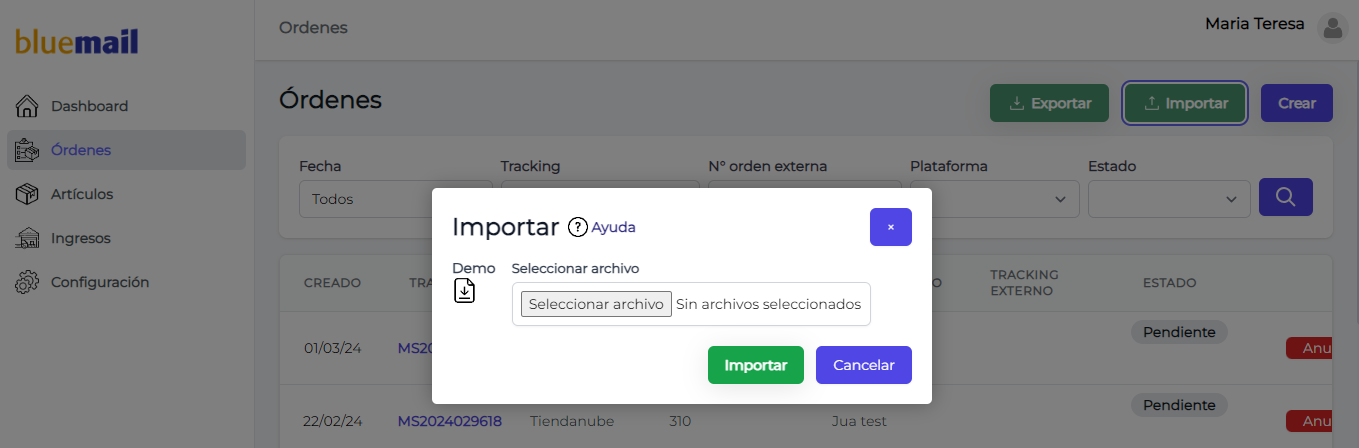The width and height of the screenshot is (1359, 448).
Task: Click the Exportar button
Action: coord(1049,103)
